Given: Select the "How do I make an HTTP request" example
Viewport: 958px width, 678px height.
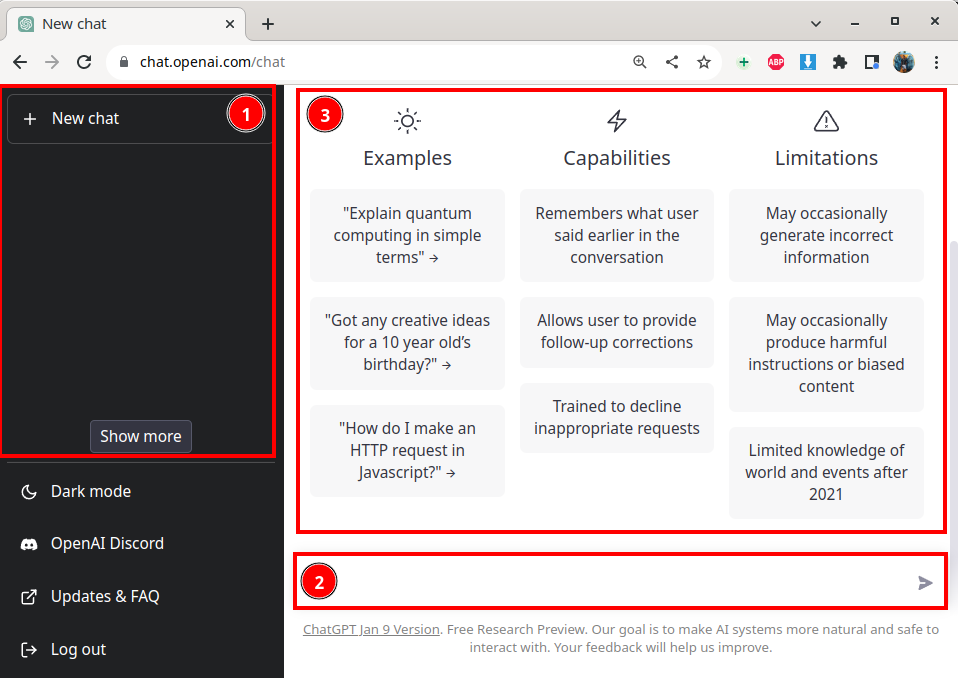Looking at the screenshot, I should 407,450.
